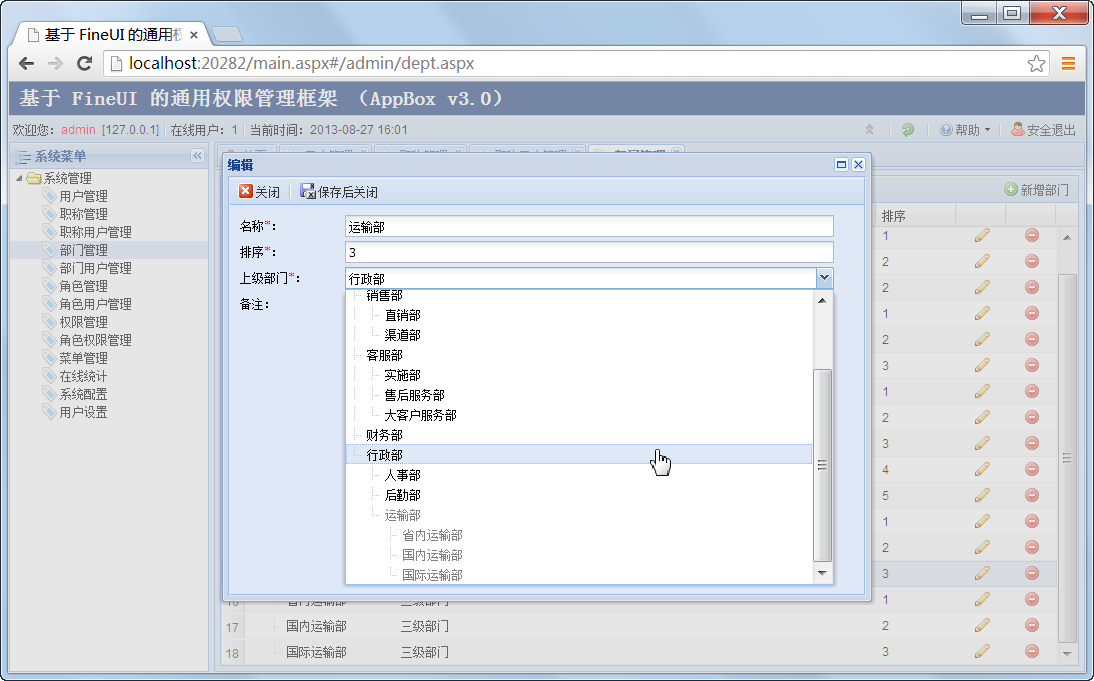Image resolution: width=1094 pixels, height=681 pixels.
Task: Maximize the 编辑 dialog window
Action: 841,165
